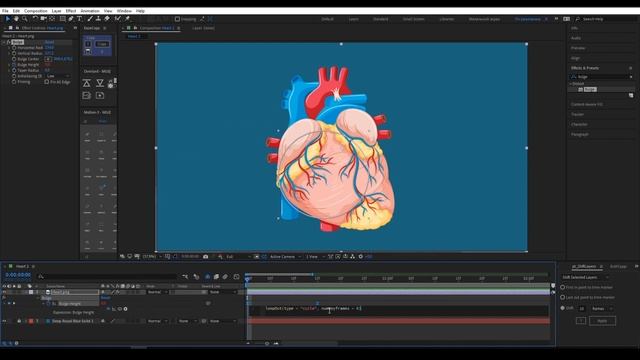The height and width of the screenshot is (360, 640).
Task: Select the Rectangle shape tool
Action: click(x=62, y=19)
